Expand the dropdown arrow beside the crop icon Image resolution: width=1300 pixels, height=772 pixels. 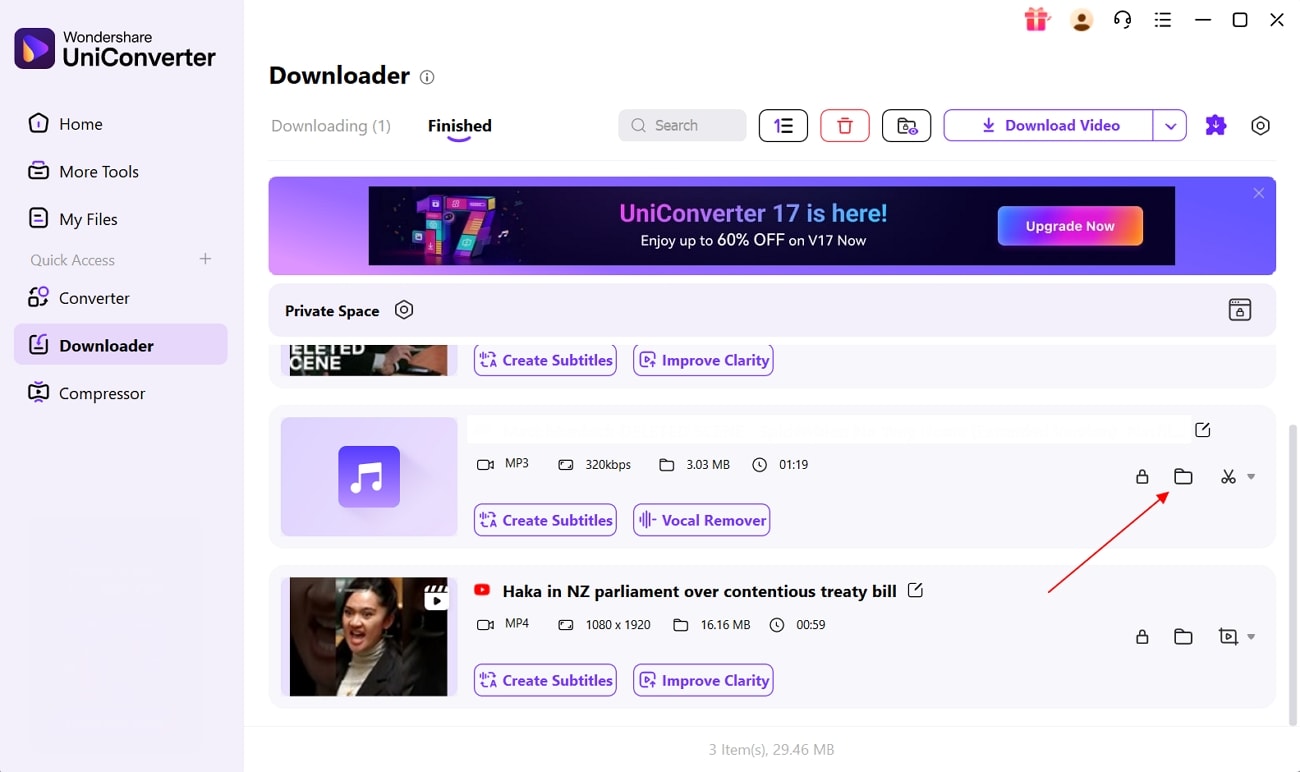pos(1251,637)
